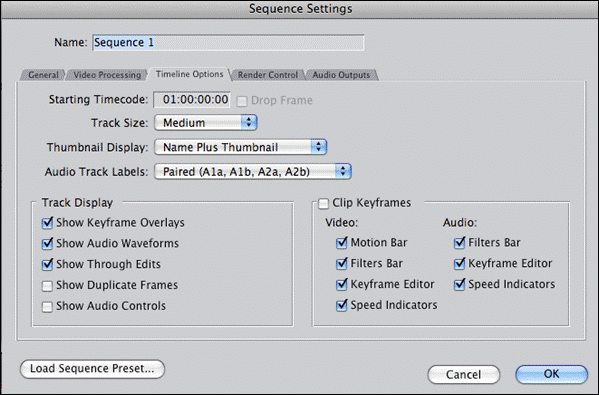Enable the Clip Keyframes checkbox

(323, 204)
